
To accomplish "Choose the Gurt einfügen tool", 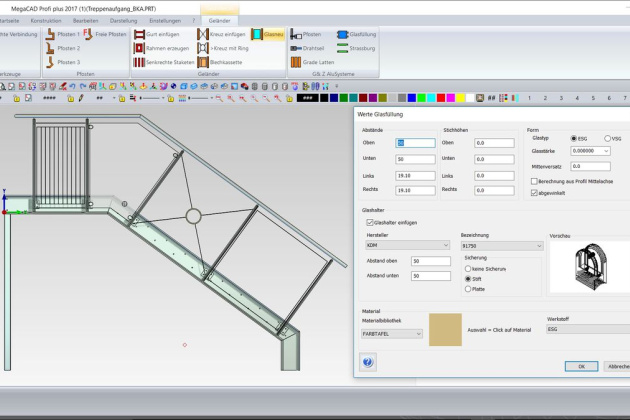I will tap(157, 34).
